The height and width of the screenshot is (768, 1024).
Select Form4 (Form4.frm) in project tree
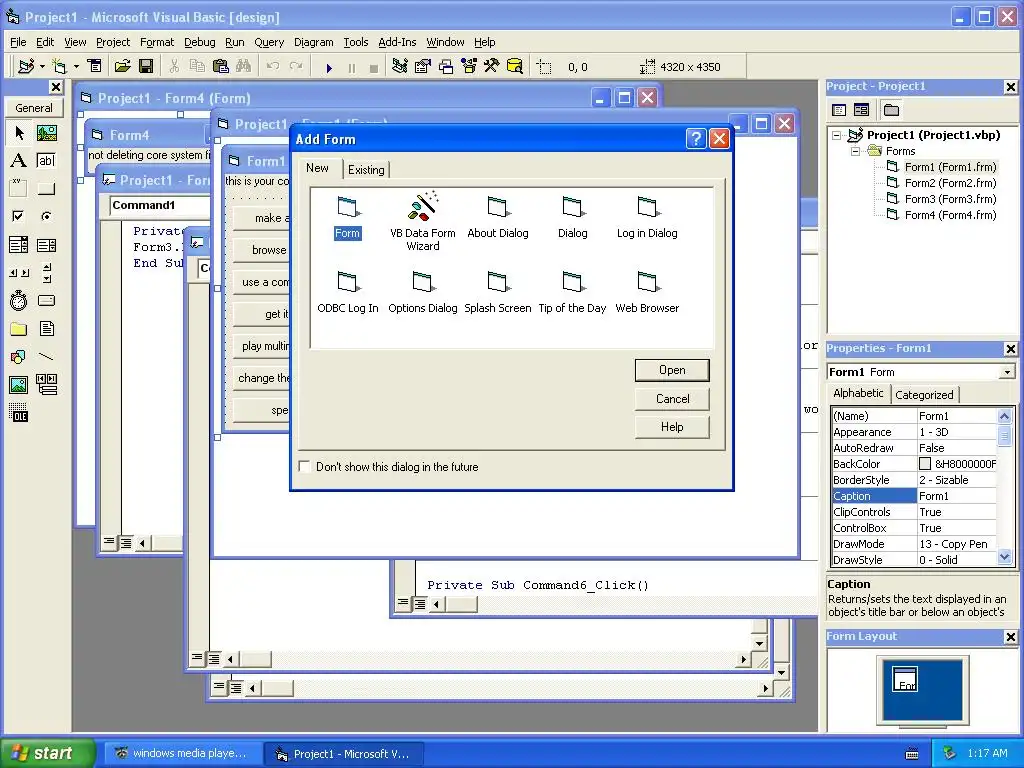click(x=950, y=215)
